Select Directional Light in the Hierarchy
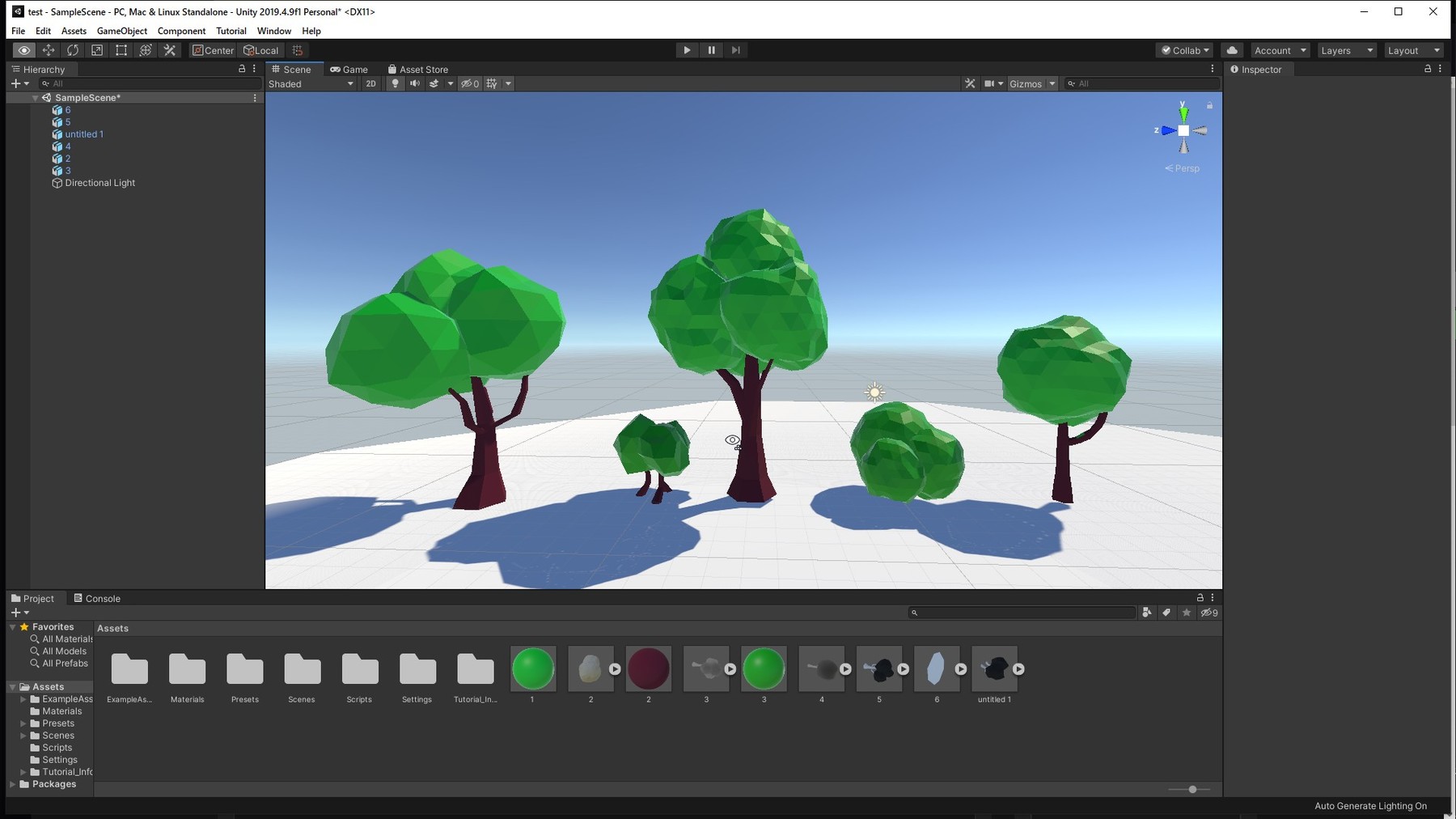Image resolution: width=1456 pixels, height=819 pixels. 99,182
